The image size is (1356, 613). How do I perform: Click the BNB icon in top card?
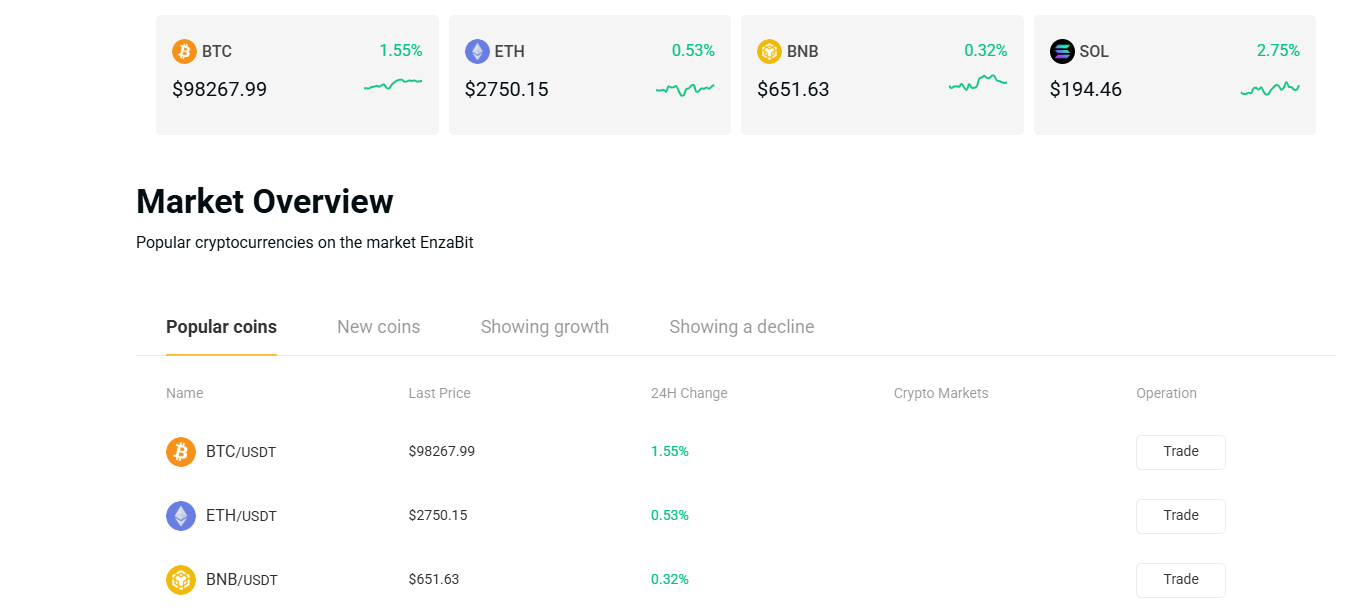tap(769, 51)
